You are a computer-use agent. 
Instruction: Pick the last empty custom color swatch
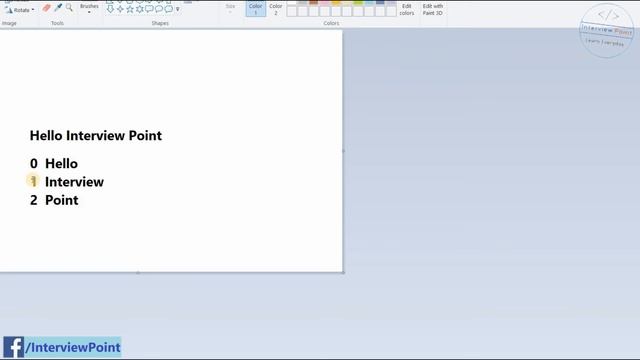[391, 11]
